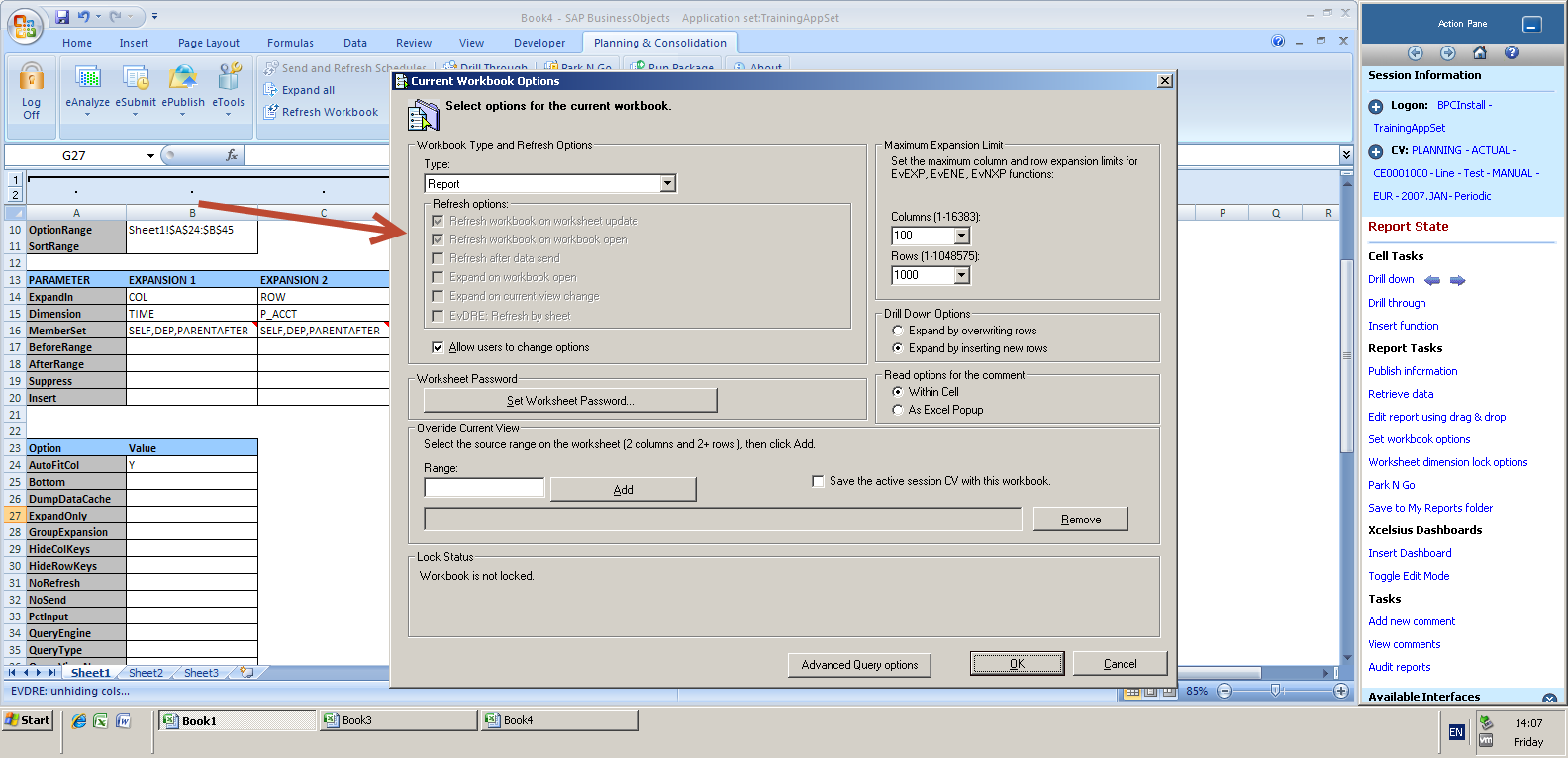Open the eAnalyze ribbon icon
Image resolution: width=1568 pixels, height=758 pixels.
click(x=88, y=77)
